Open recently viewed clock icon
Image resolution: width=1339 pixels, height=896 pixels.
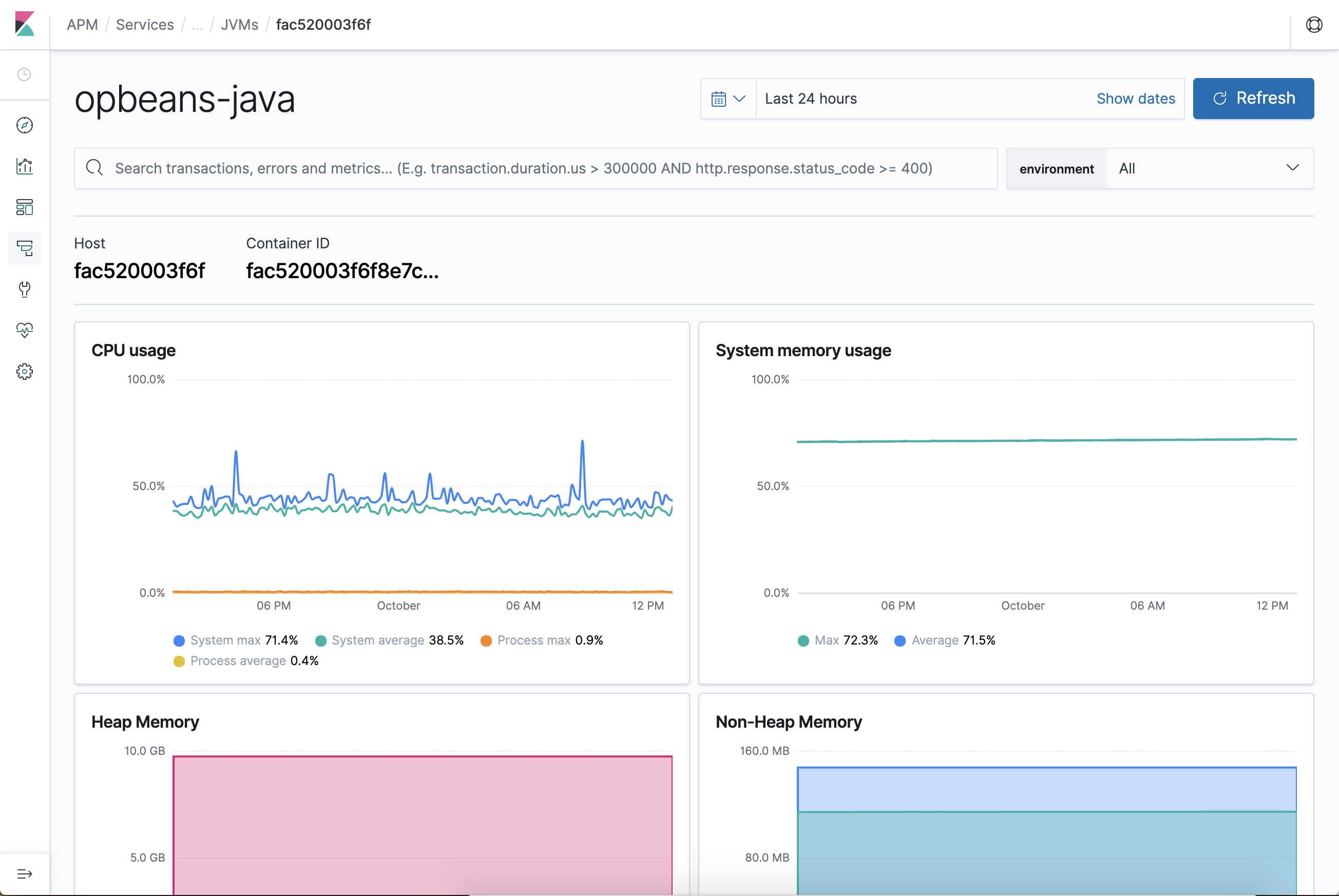point(24,74)
